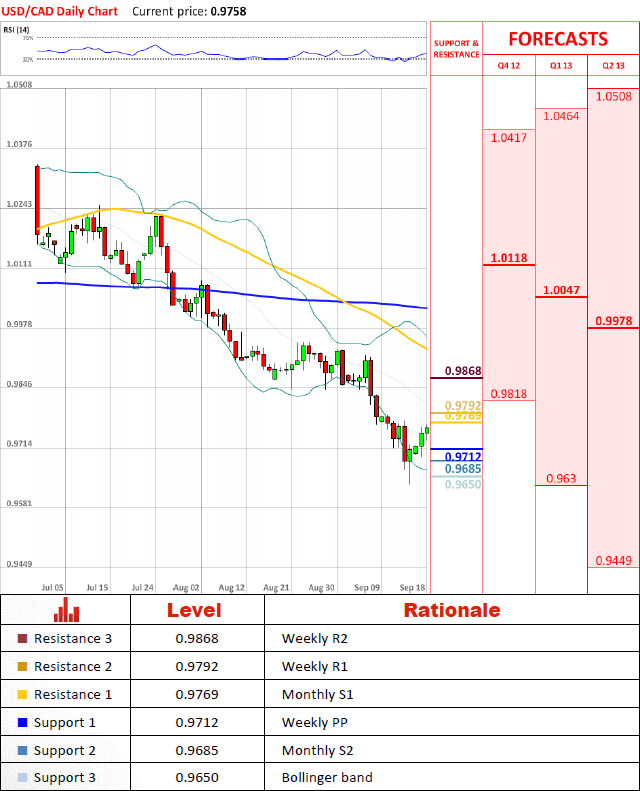Click the Support & Resistance column header
Screen dimensions: 640x791
click(x=456, y=49)
